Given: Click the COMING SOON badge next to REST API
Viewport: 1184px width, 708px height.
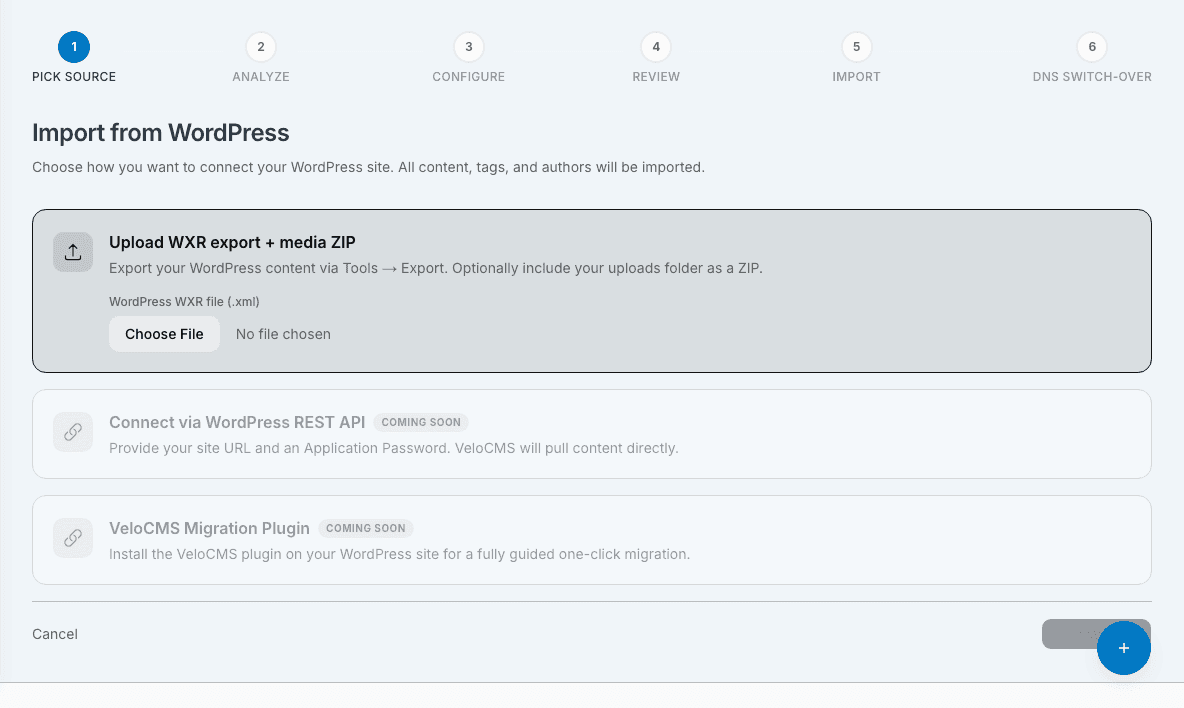Looking at the screenshot, I should pyautogui.click(x=421, y=422).
